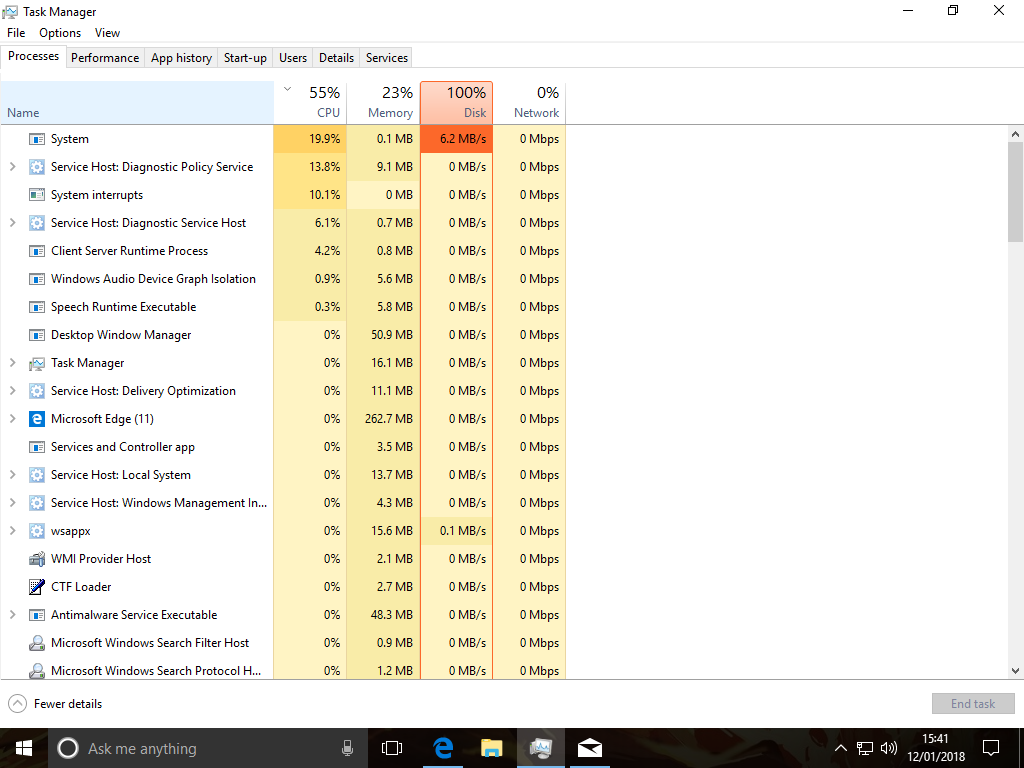This screenshot has width=1024, height=768.
Task: Click the Cortana microphone icon
Action: [347, 748]
